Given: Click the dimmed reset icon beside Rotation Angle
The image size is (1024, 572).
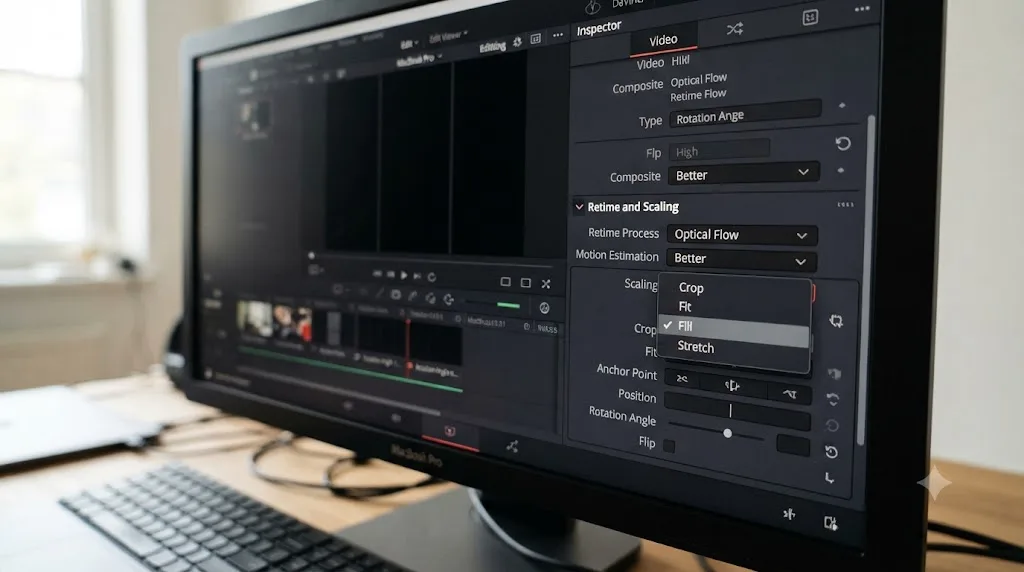Looking at the screenshot, I should click(x=831, y=426).
